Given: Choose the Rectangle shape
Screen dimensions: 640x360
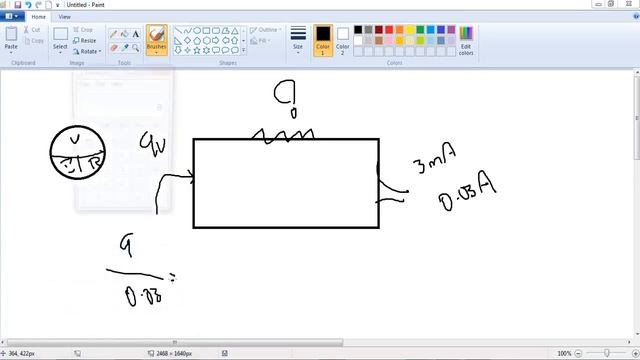Looking at the screenshot, I should [x=207, y=31].
